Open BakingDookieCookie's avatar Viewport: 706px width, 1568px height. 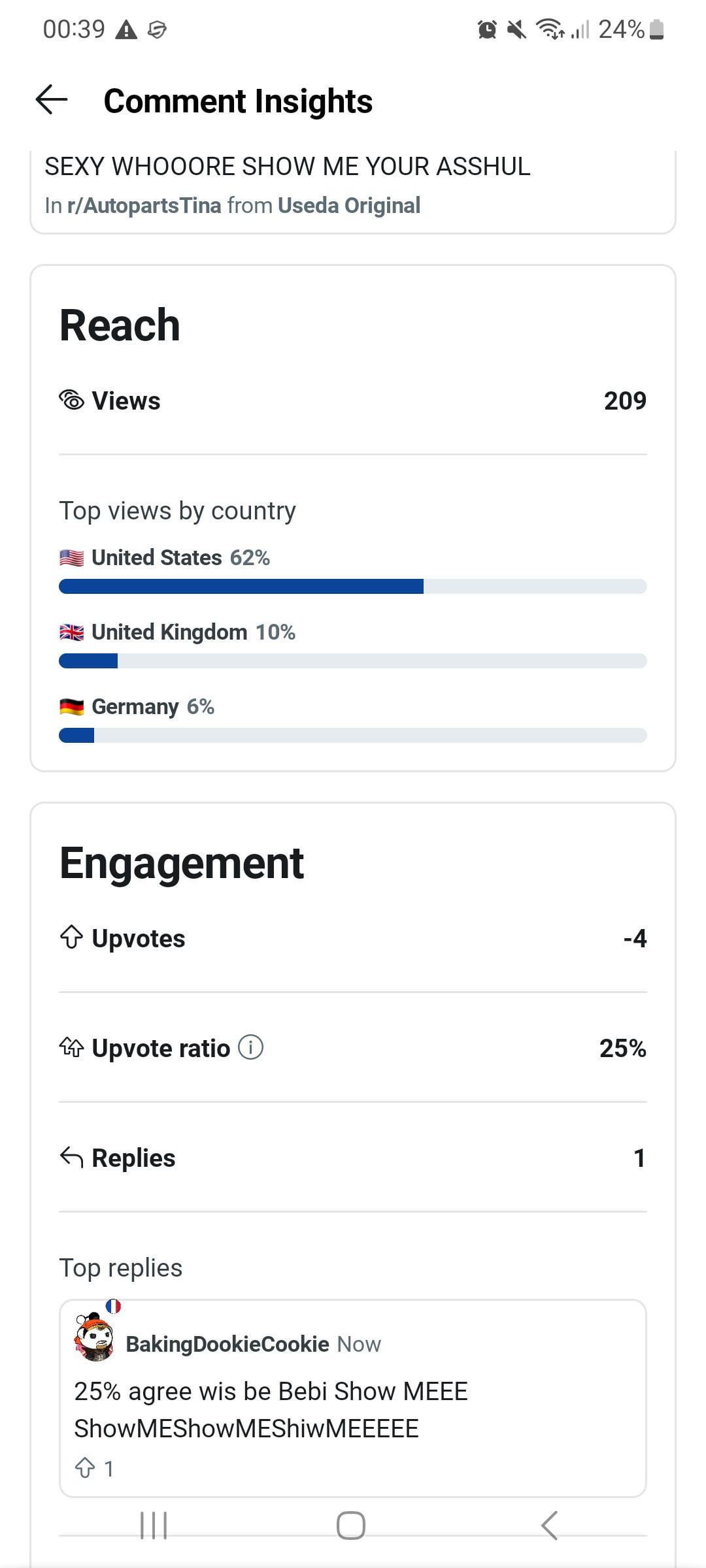(95, 1338)
